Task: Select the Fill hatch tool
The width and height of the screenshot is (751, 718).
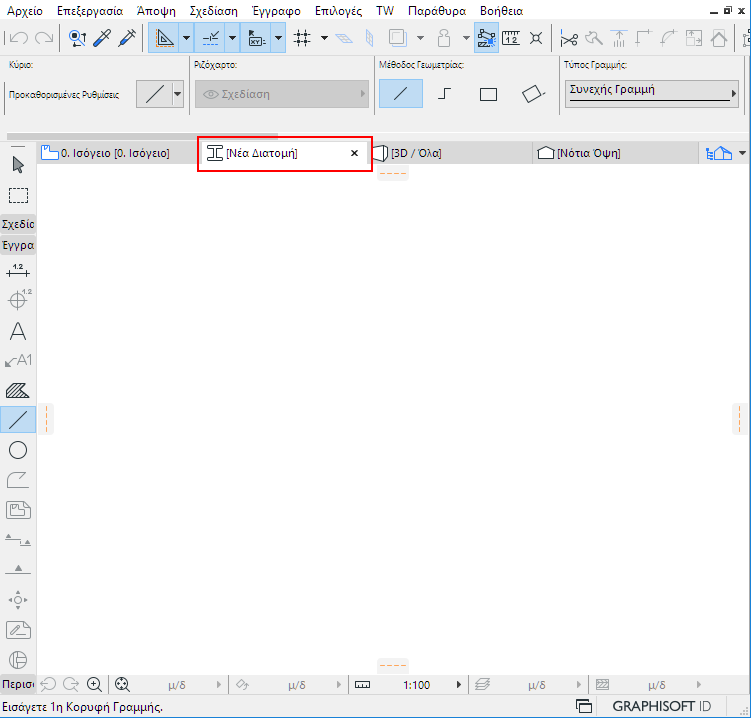Action: [x=18, y=391]
